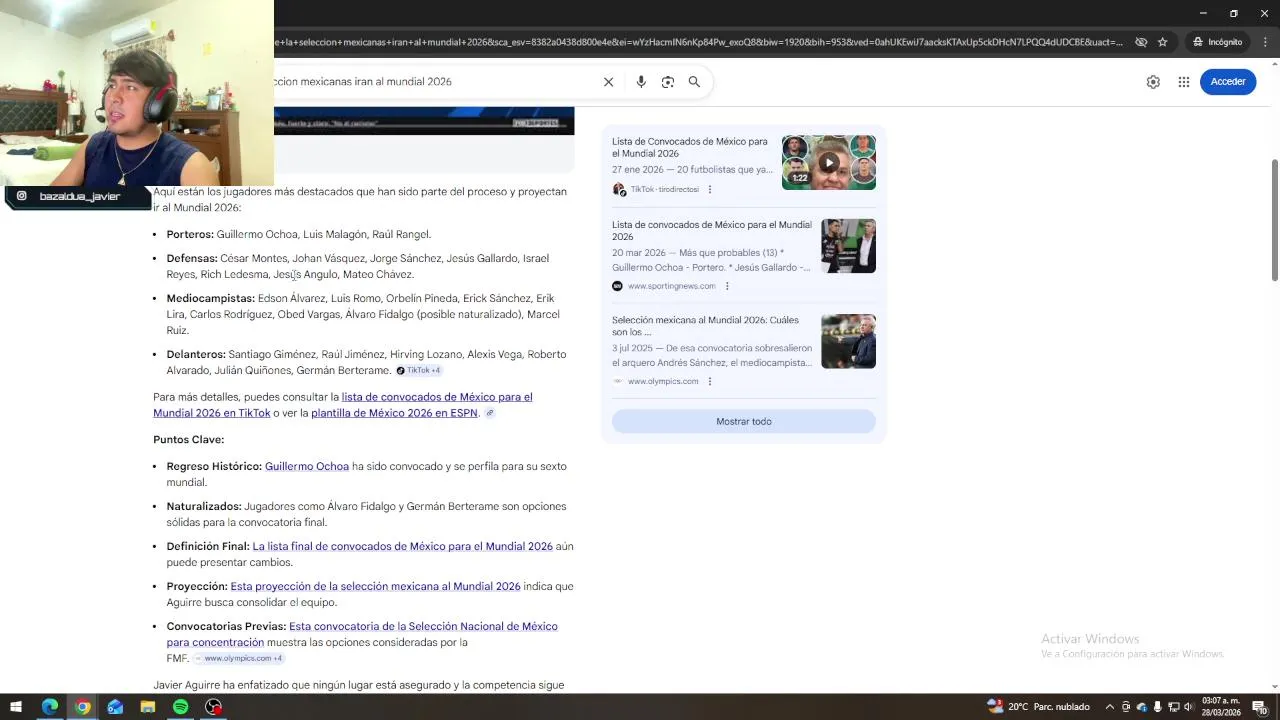Open the Mail app in taskbar
Image resolution: width=1280 pixels, height=720 pixels.
115,707
